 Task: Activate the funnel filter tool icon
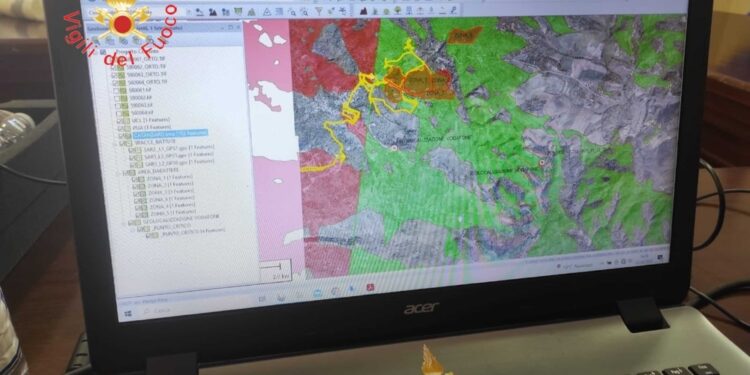(319, 11)
